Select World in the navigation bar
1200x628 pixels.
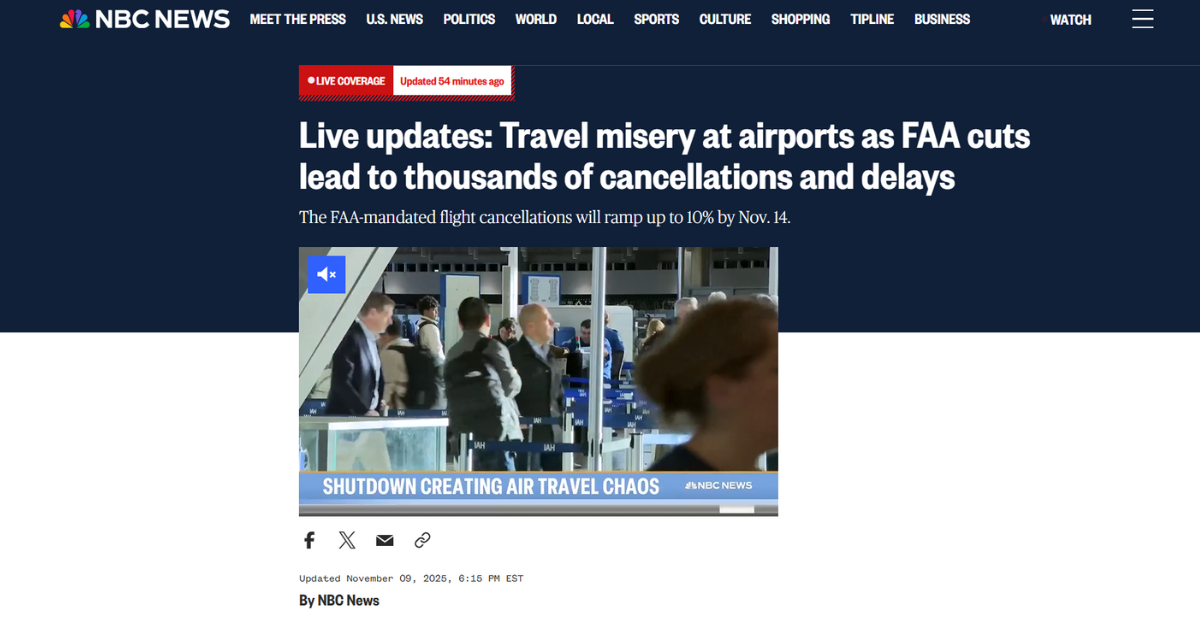536,19
